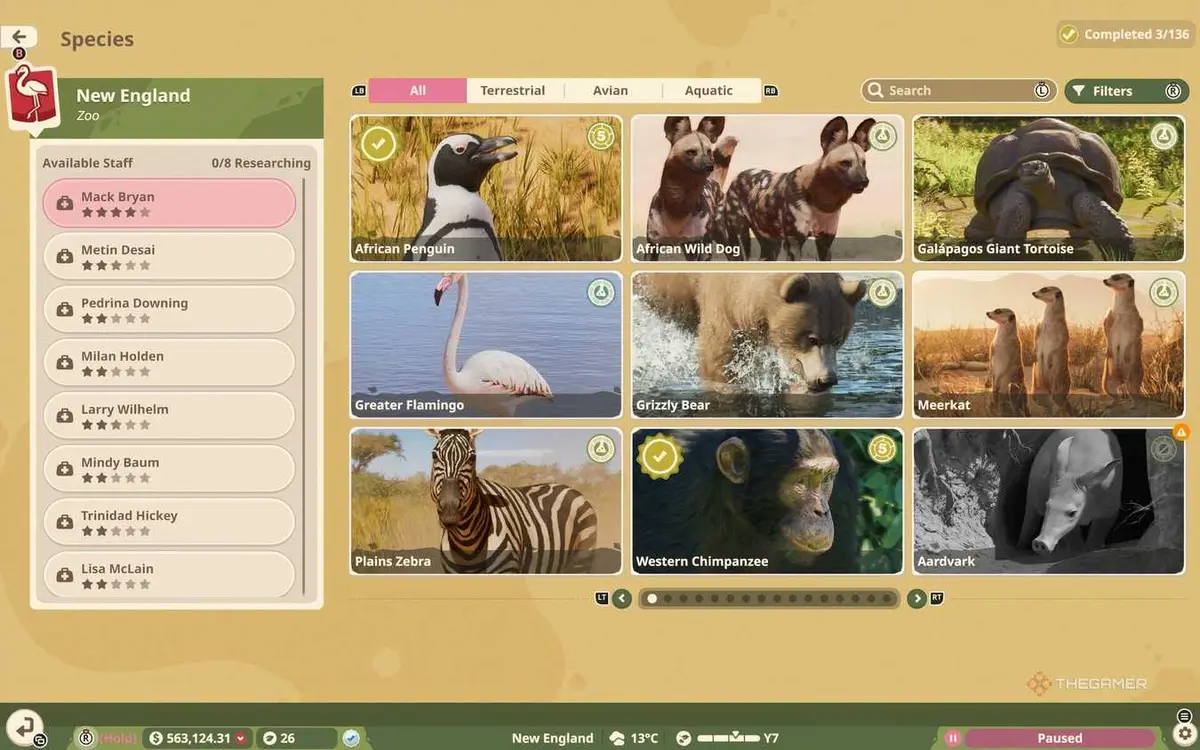Click Trinidad Hickey's vet kit icon

pos(65,521)
